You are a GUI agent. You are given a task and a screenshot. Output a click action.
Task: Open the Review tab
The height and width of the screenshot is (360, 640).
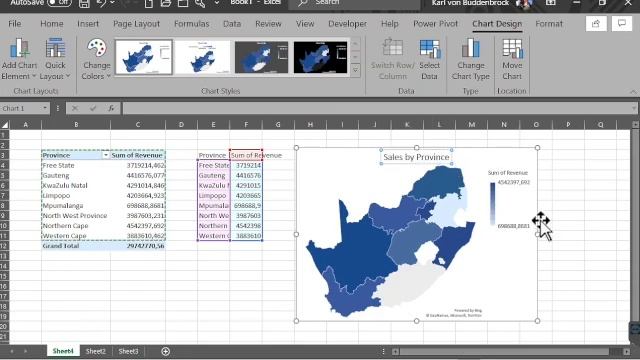click(268, 24)
